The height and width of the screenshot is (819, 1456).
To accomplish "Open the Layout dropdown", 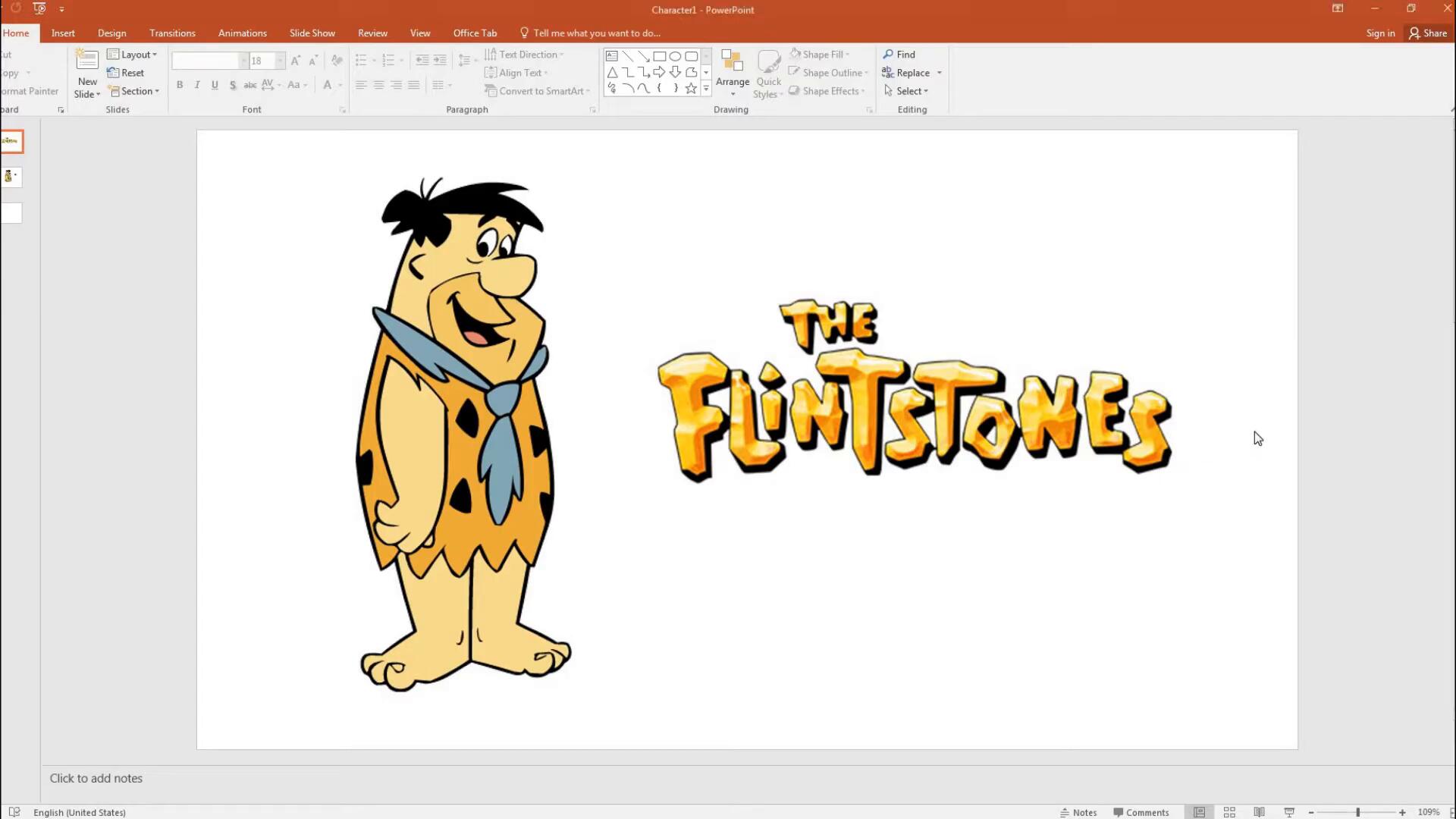I will pyautogui.click(x=133, y=55).
